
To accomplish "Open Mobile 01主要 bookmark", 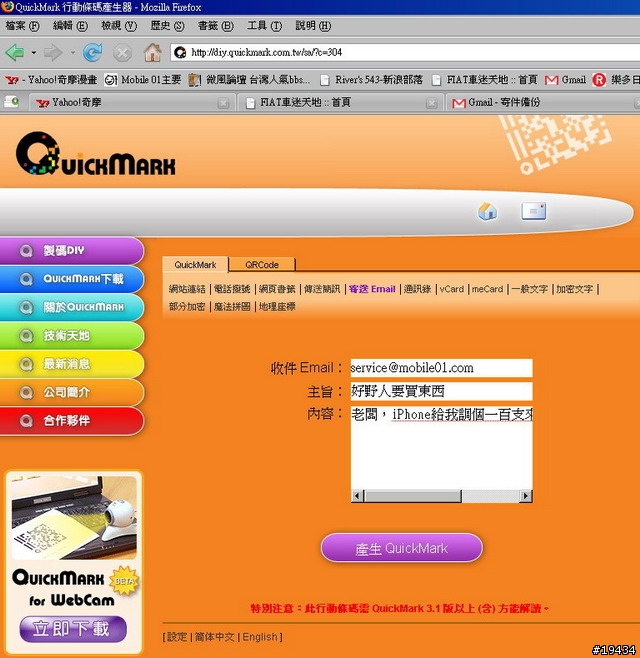I will click(143, 80).
